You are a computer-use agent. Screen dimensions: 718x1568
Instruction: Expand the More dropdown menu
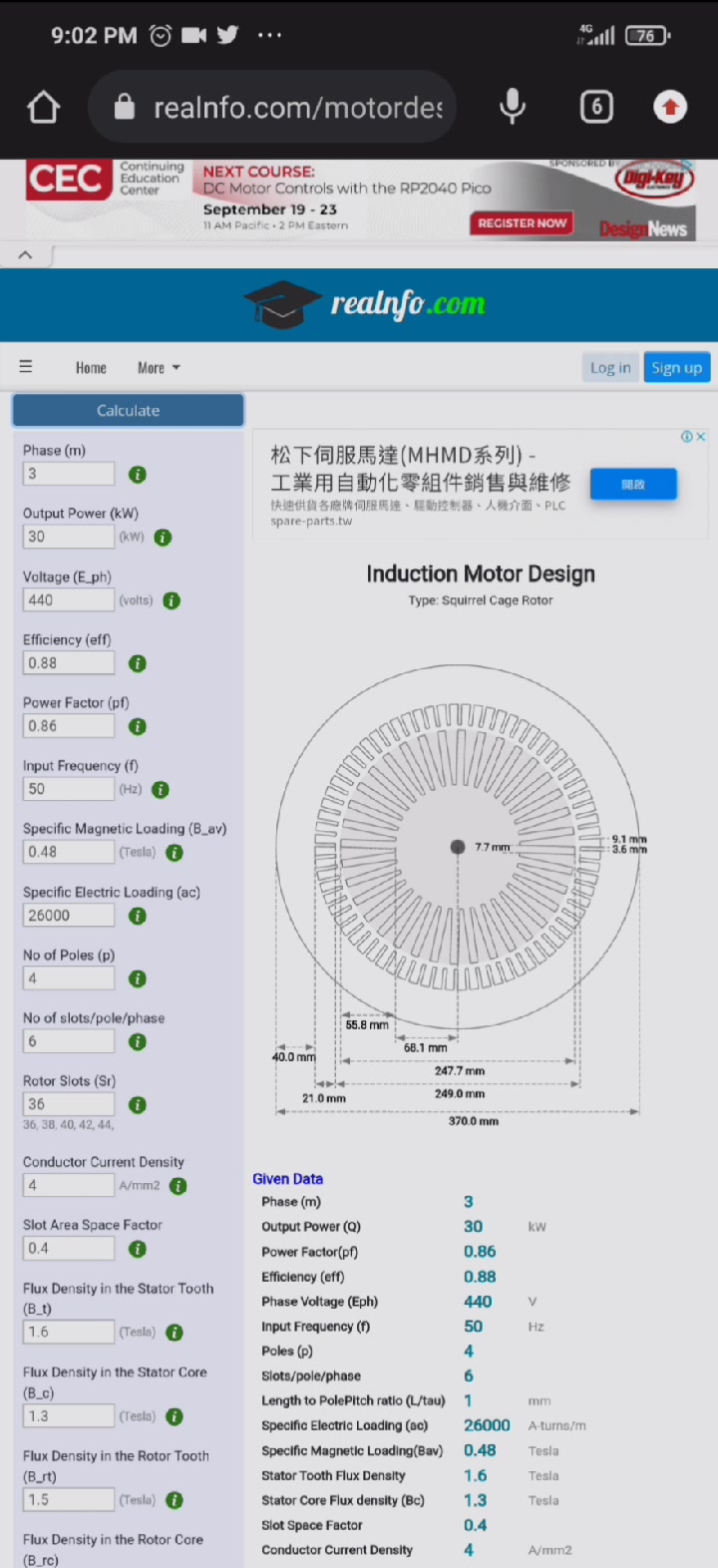tap(159, 368)
